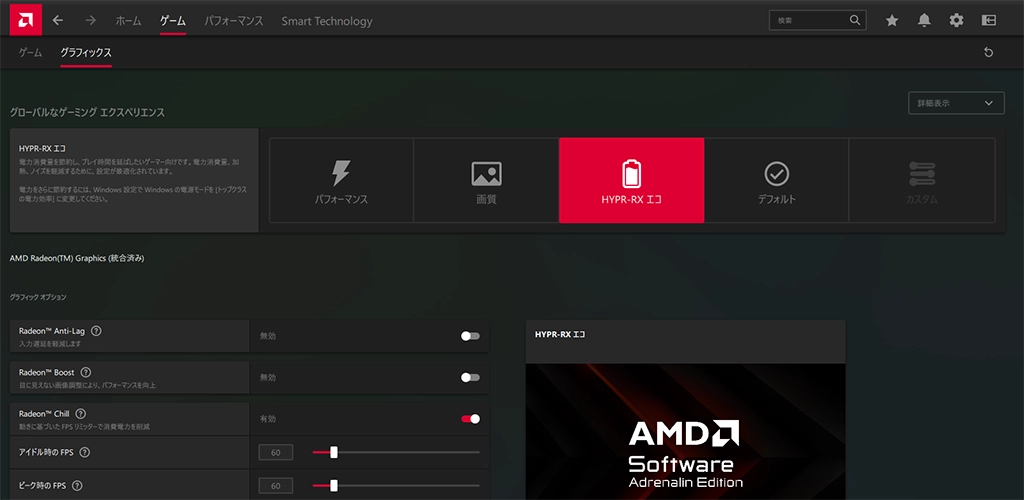1024x500 pixels.
Task: Enable the Radeon Boost toggle
Action: pos(470,377)
